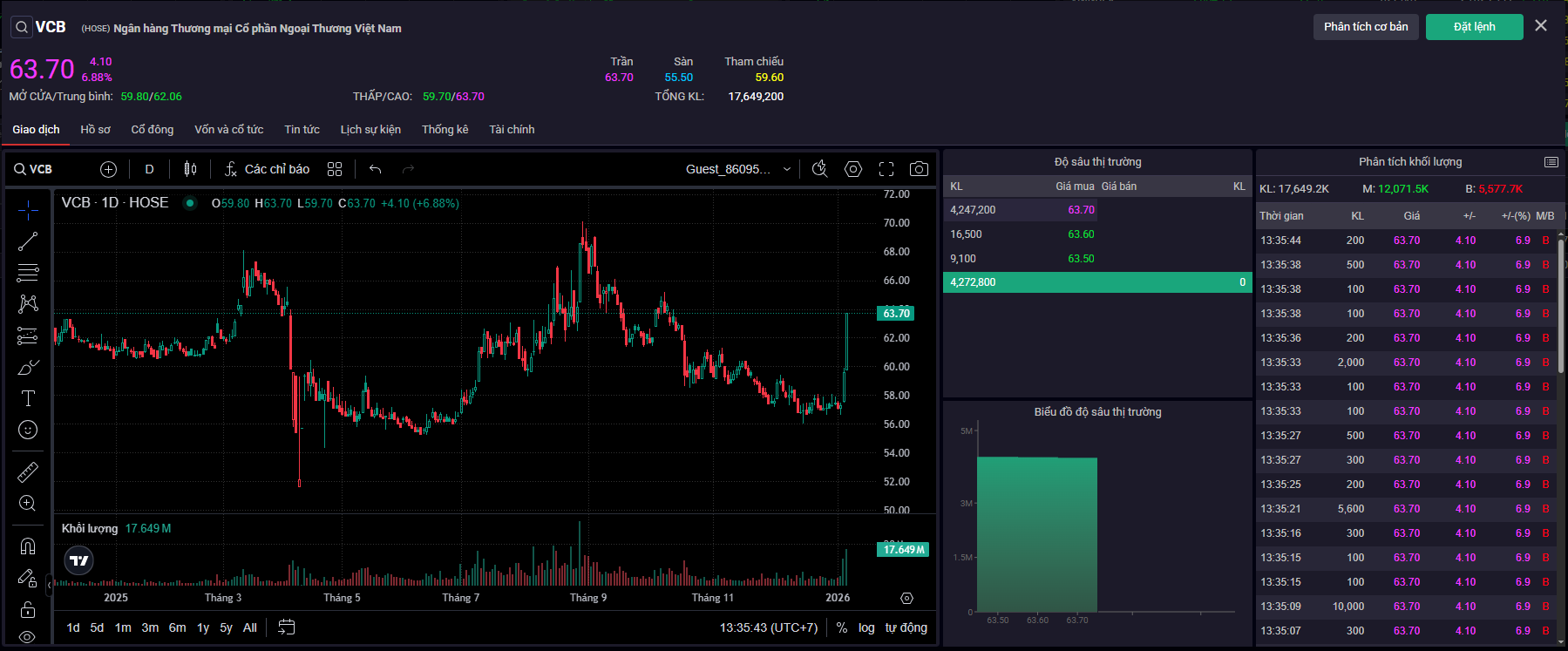1568x651 pixels.
Task: Toggle magnet mode for drawings
Action: pyautogui.click(x=28, y=546)
